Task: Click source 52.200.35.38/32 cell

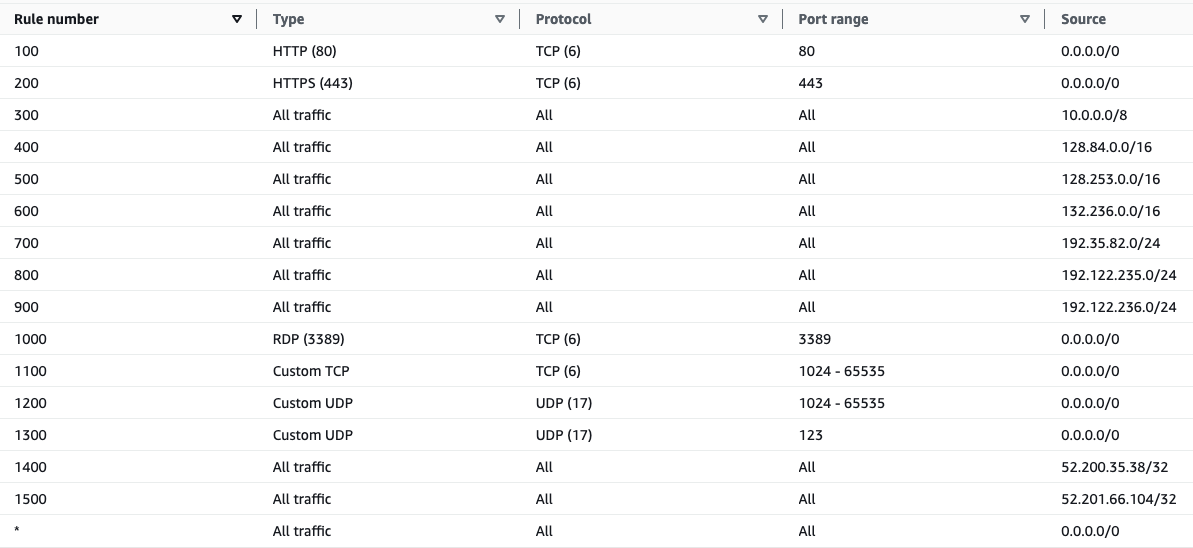Action: click(1115, 467)
